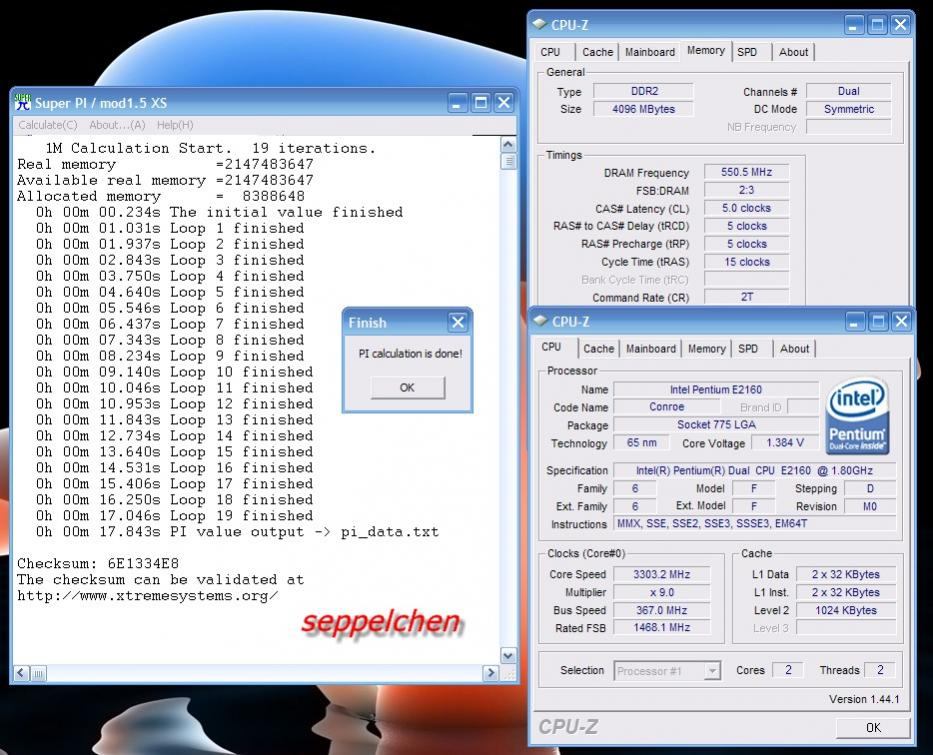This screenshot has height=755, width=933.
Task: Select CPU tab in lower CPU-Z window
Action: (552, 347)
